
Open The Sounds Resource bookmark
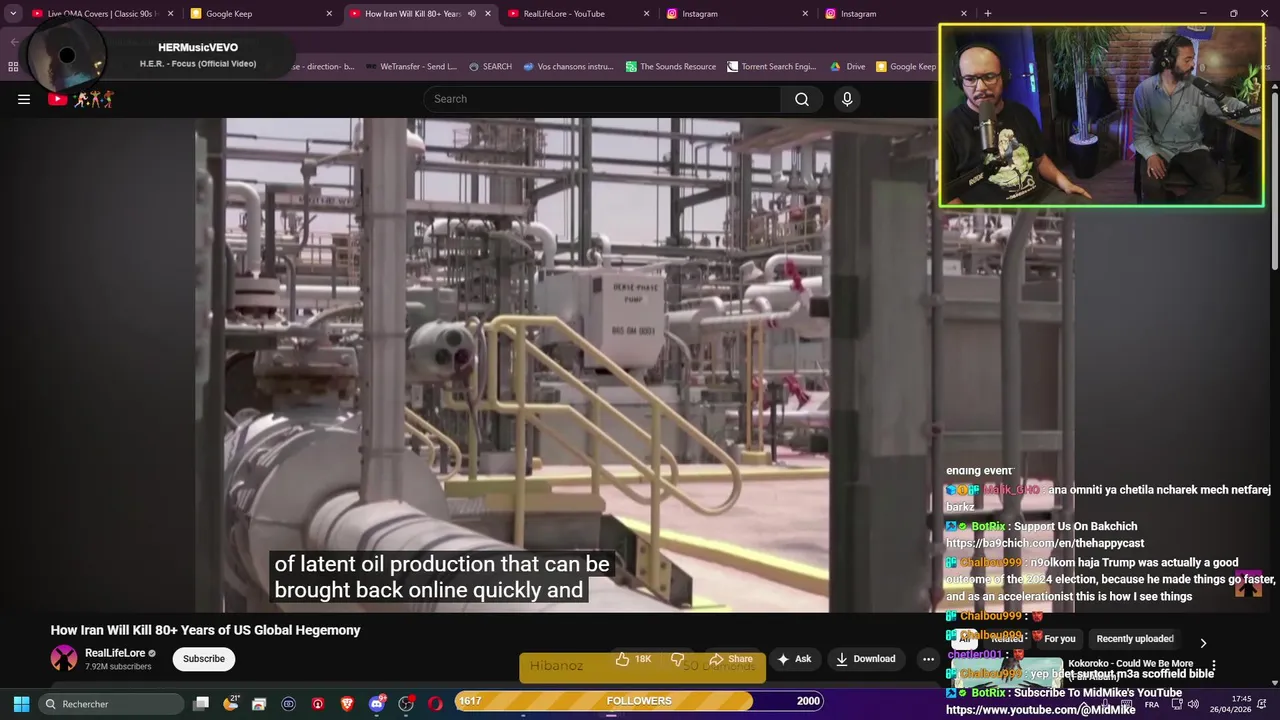pos(671,67)
